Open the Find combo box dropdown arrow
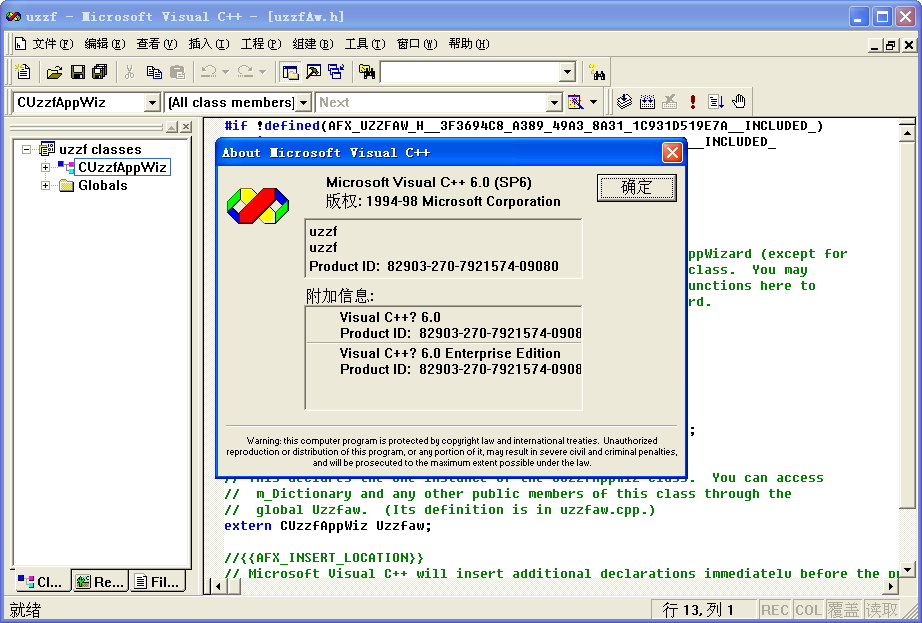 pyautogui.click(x=567, y=72)
